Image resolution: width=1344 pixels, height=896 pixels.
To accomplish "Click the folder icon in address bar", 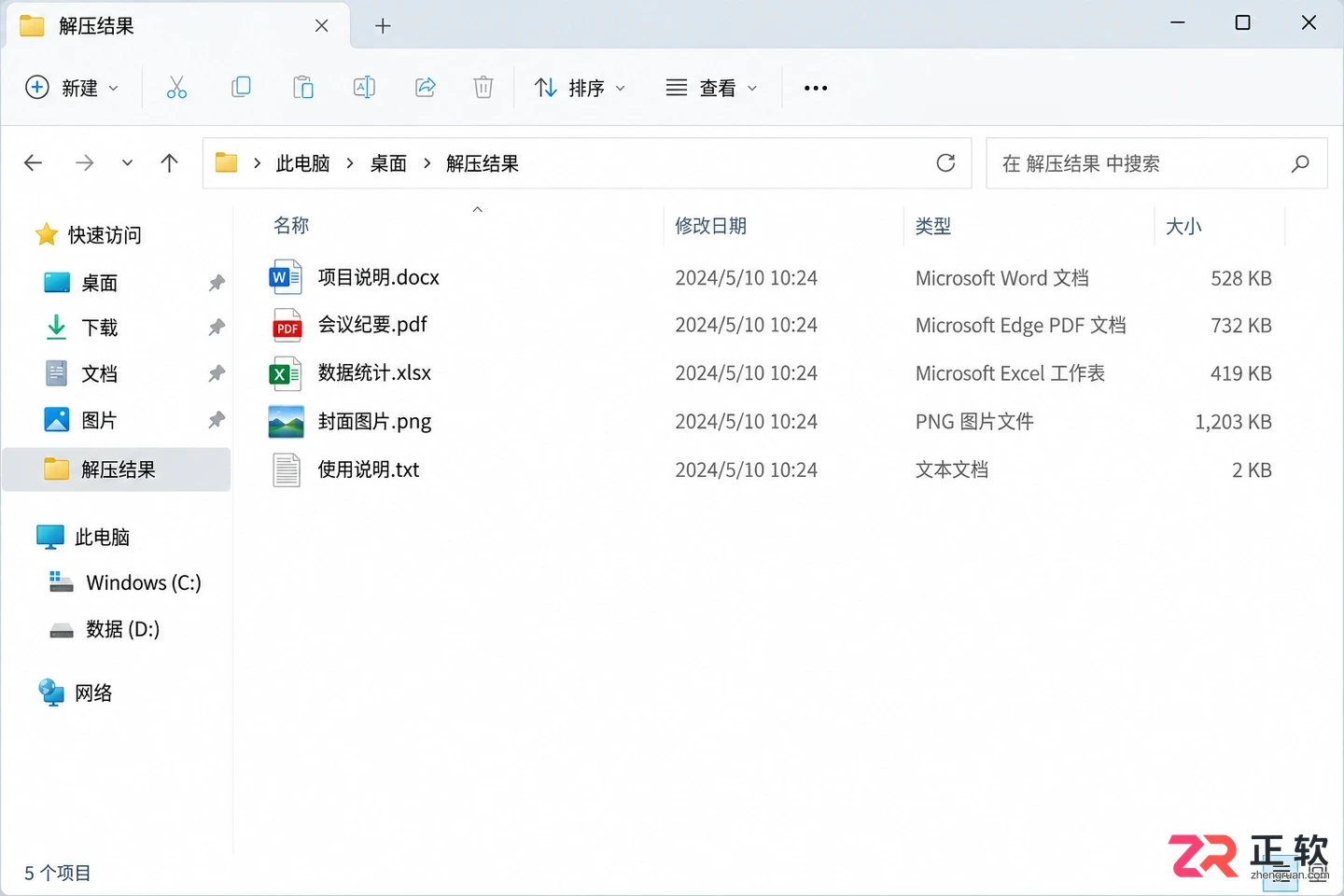I will 226,163.
